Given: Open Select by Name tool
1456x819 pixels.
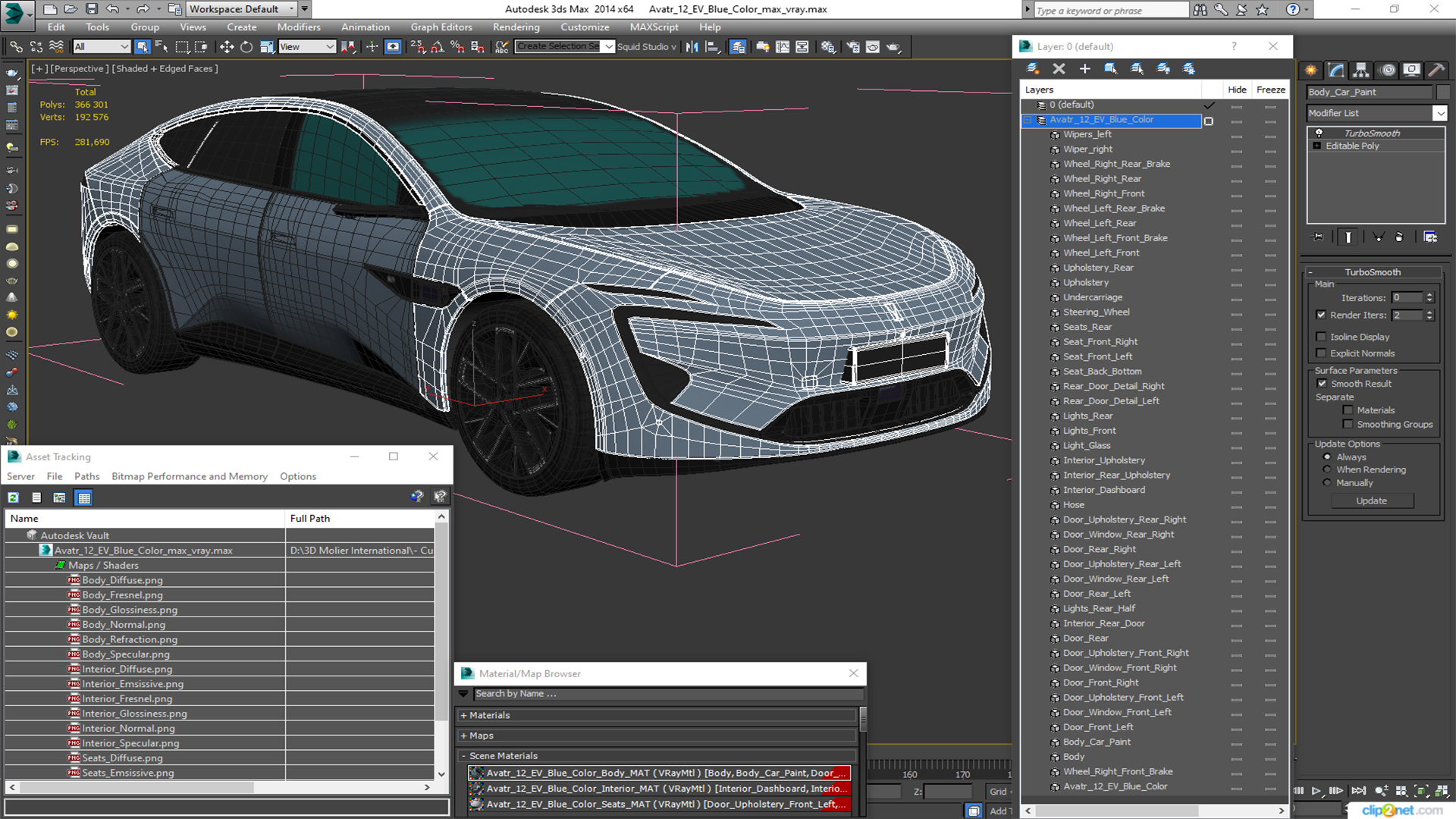Looking at the screenshot, I should tap(162, 47).
